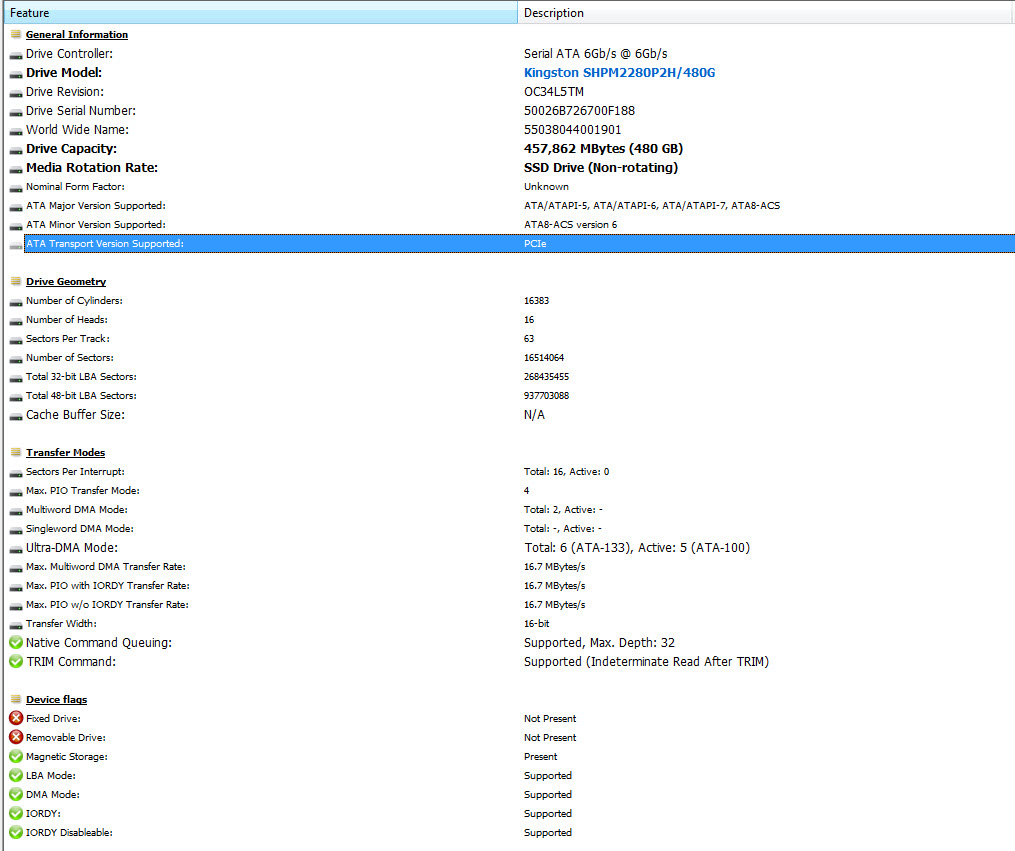Select the highlighted ATA Transport Version Supported row
The width and height of the screenshot is (1015, 851).
tap(519, 243)
